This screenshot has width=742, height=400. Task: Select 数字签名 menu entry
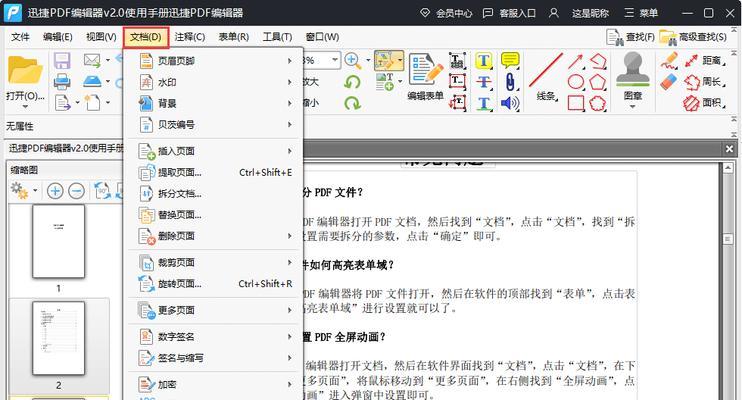(x=213, y=337)
